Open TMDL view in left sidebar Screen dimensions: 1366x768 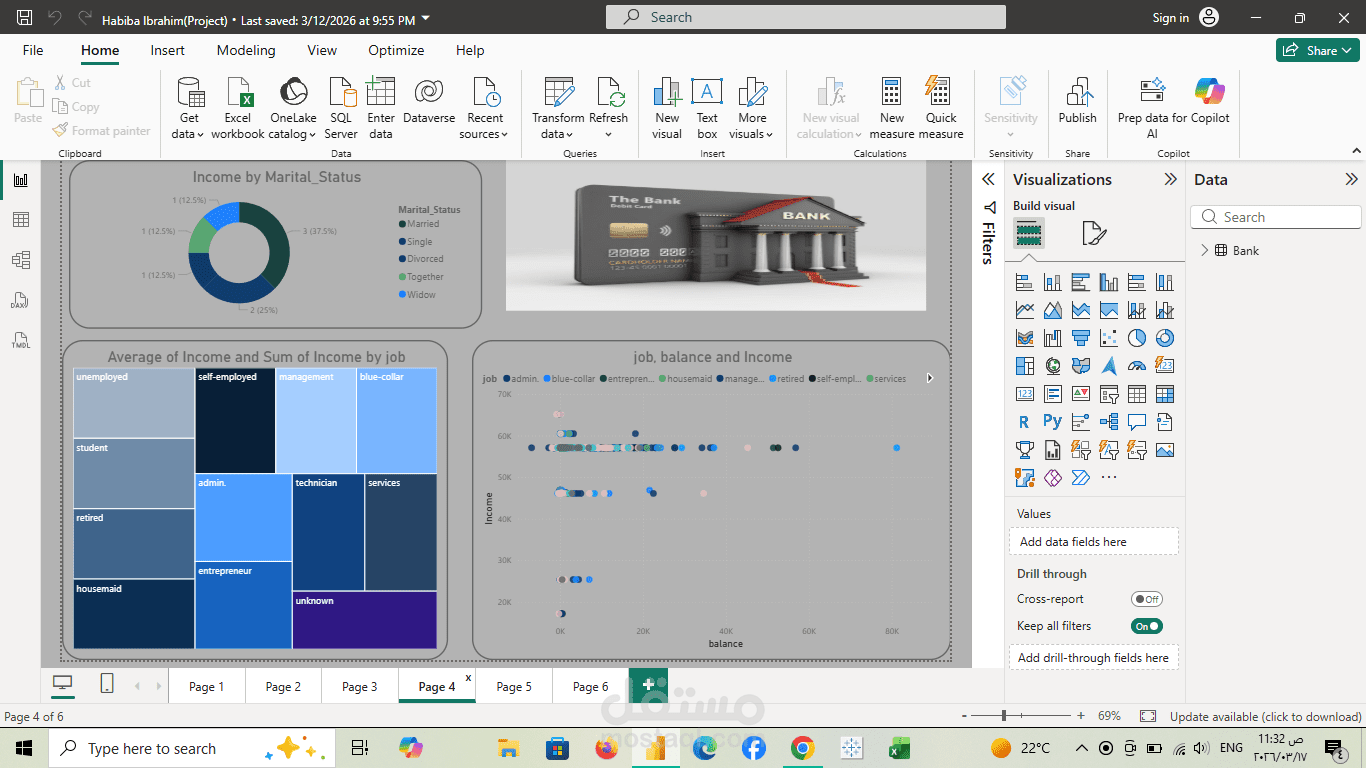20,340
